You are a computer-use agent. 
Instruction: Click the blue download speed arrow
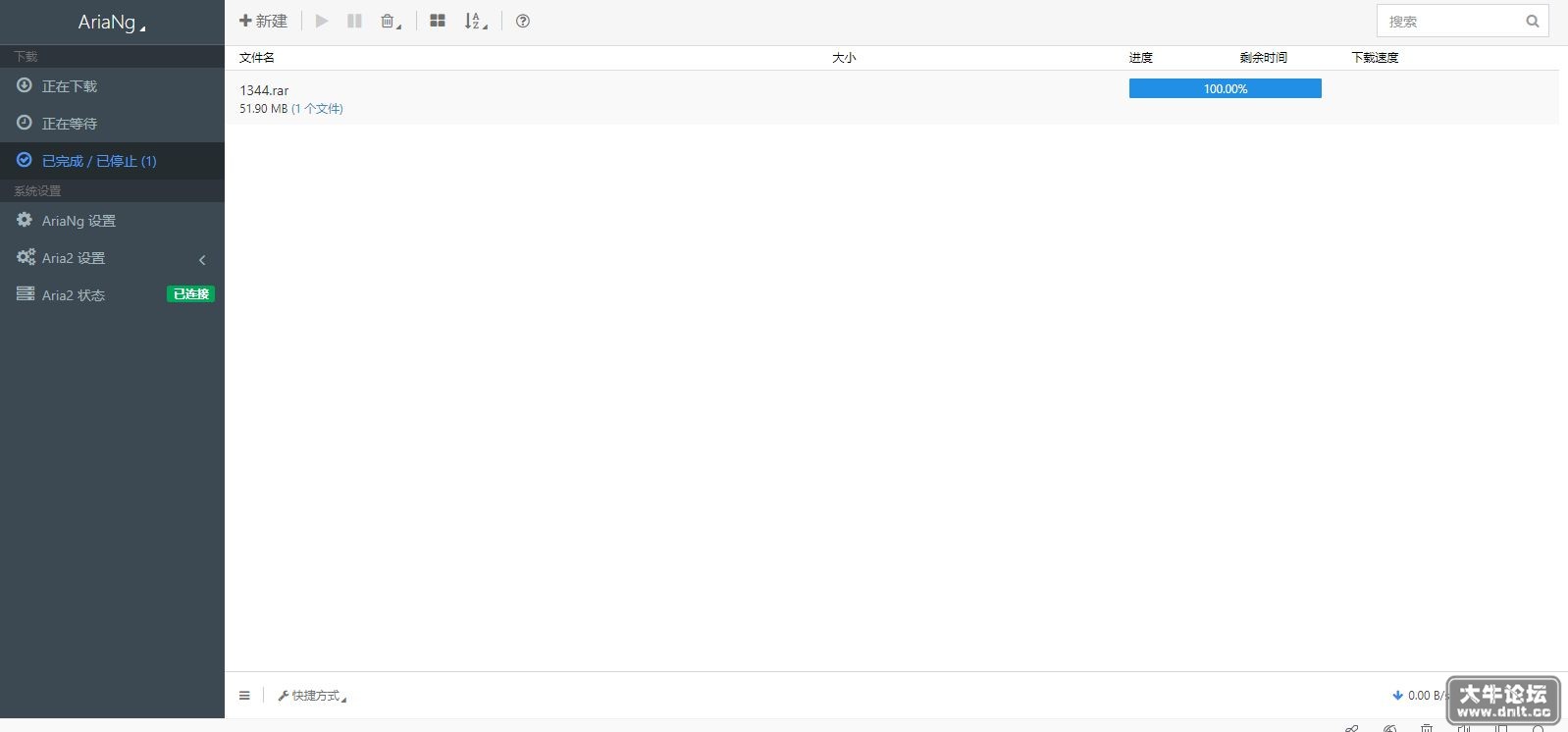point(1397,695)
